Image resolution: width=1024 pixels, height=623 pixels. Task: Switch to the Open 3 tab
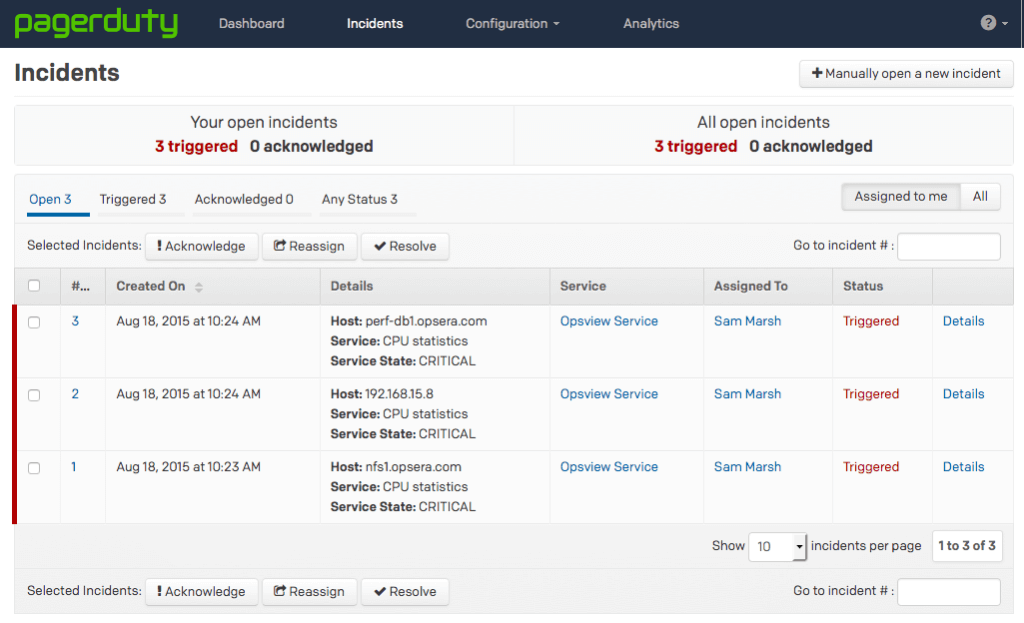point(50,199)
